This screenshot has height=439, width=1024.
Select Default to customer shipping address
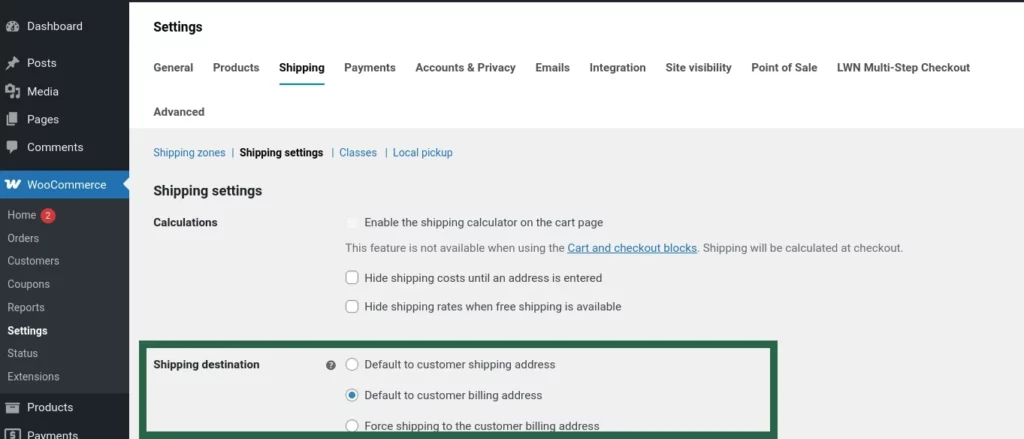(x=352, y=365)
